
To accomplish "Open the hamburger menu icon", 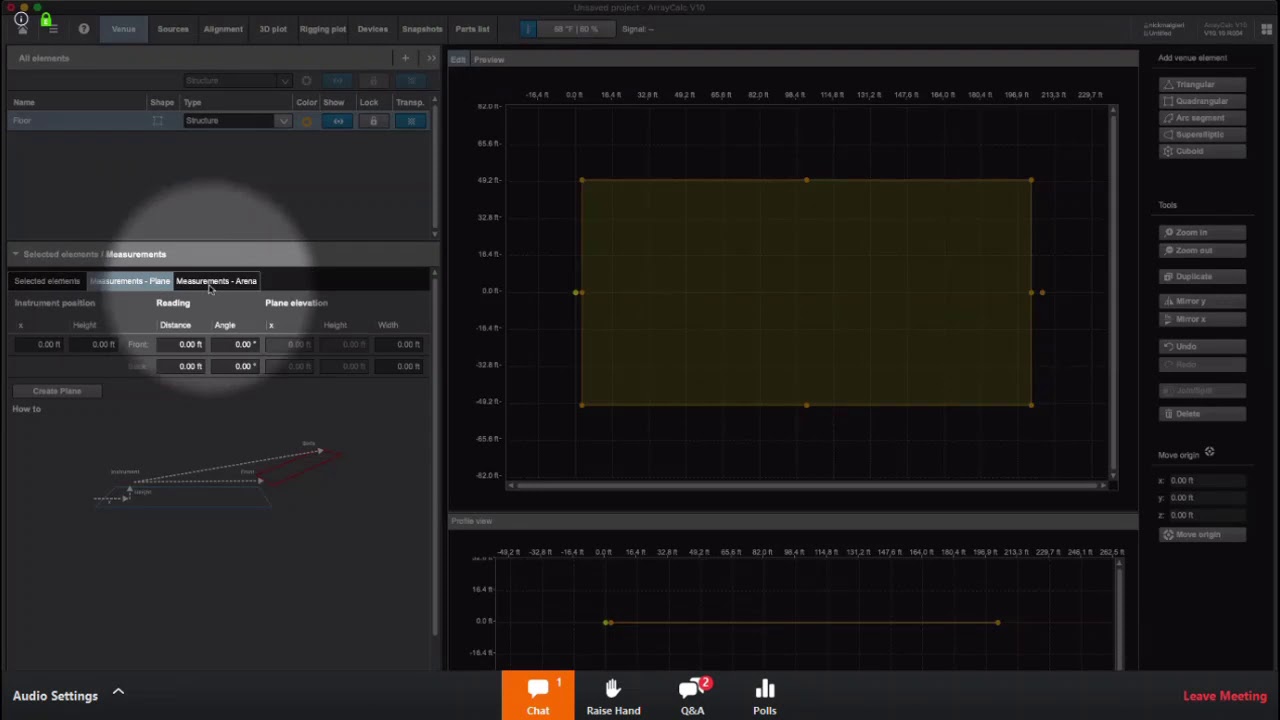I will 52,28.
